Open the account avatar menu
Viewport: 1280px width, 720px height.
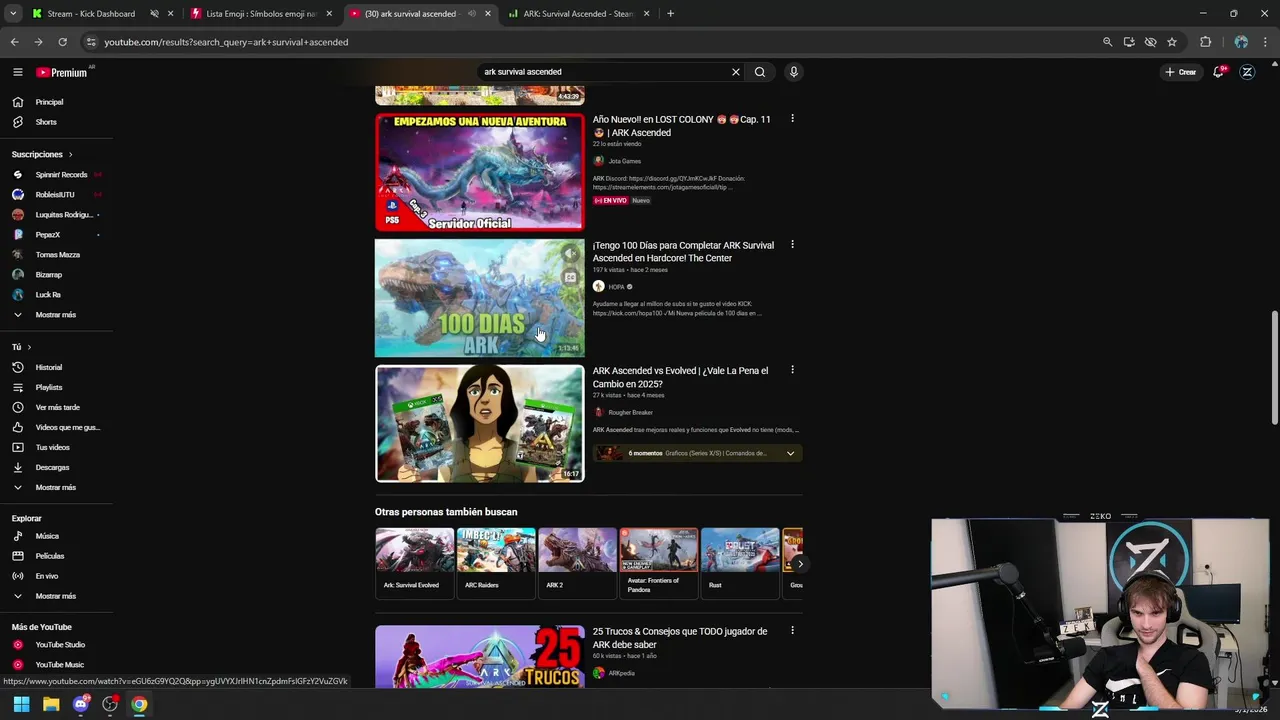click(x=1247, y=72)
